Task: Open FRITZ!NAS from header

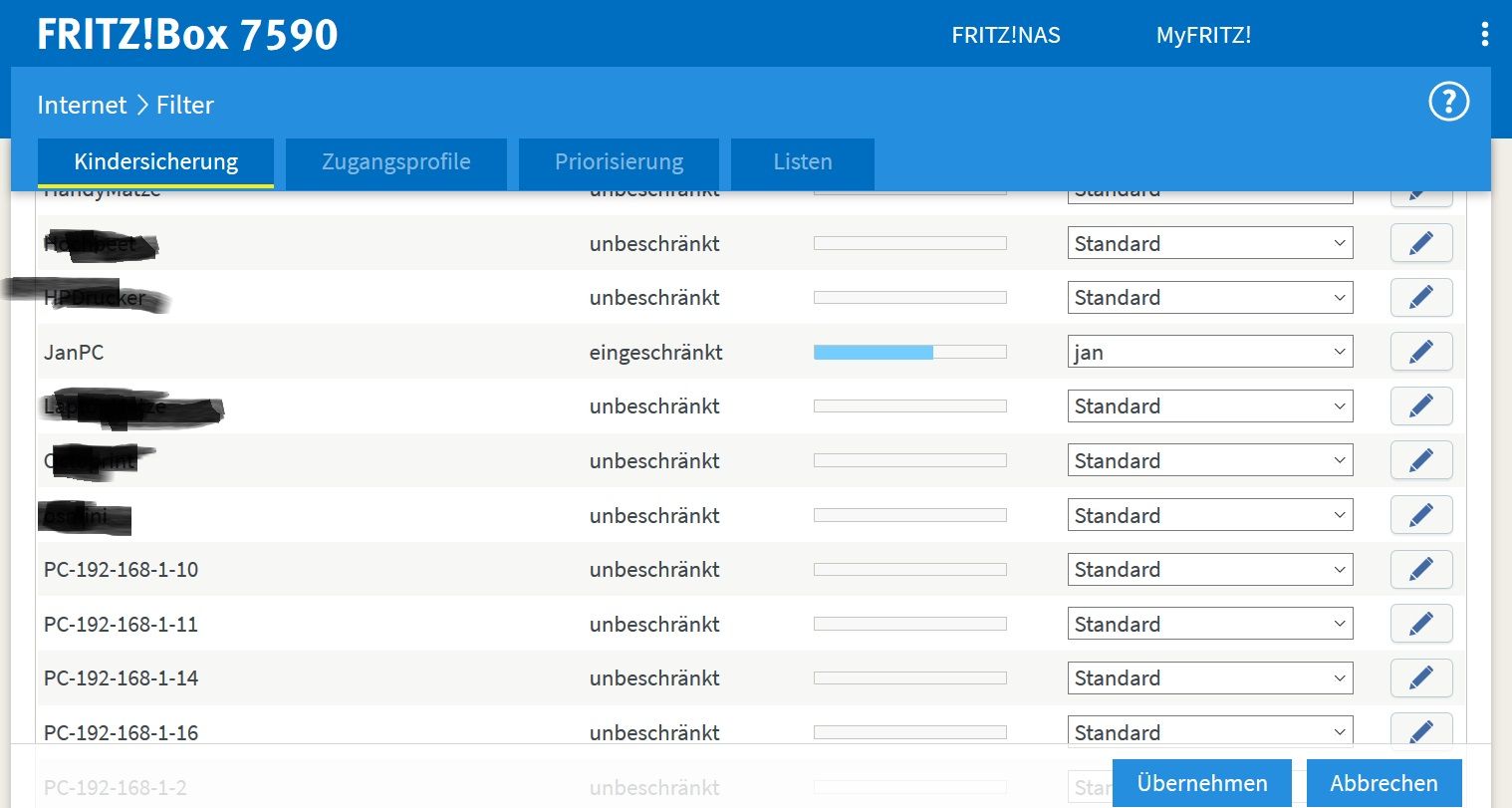Action: [1006, 35]
